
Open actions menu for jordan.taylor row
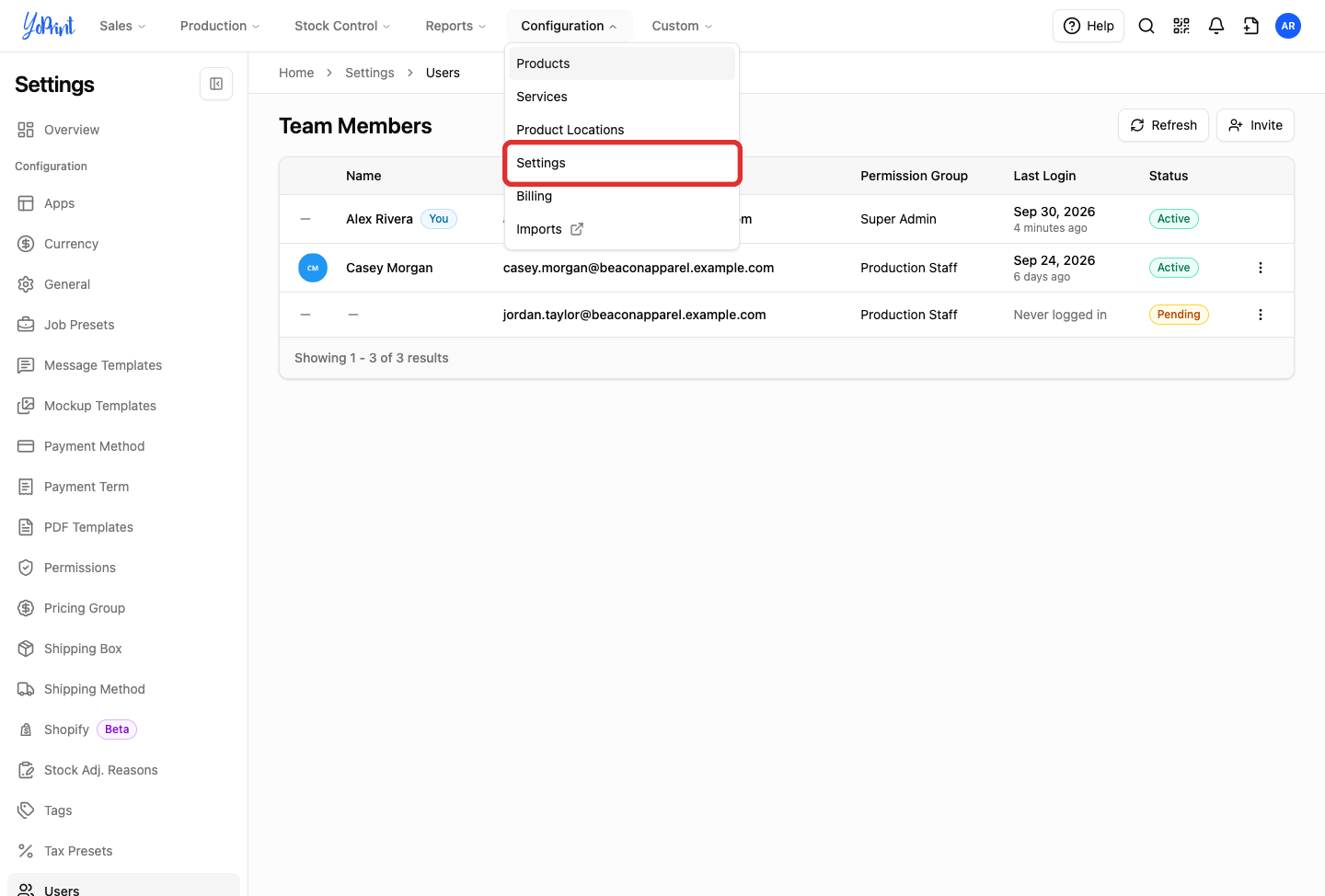click(1261, 315)
